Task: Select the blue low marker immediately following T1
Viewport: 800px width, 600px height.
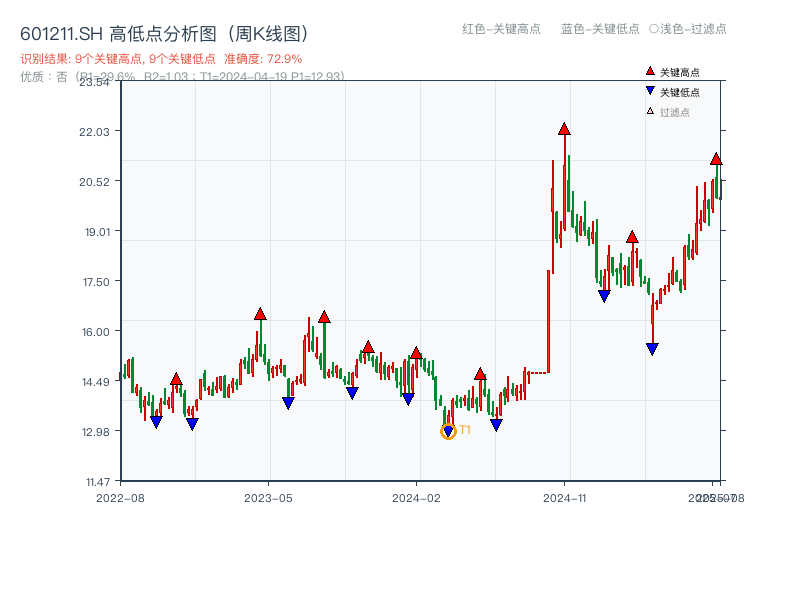Action: 496,424
